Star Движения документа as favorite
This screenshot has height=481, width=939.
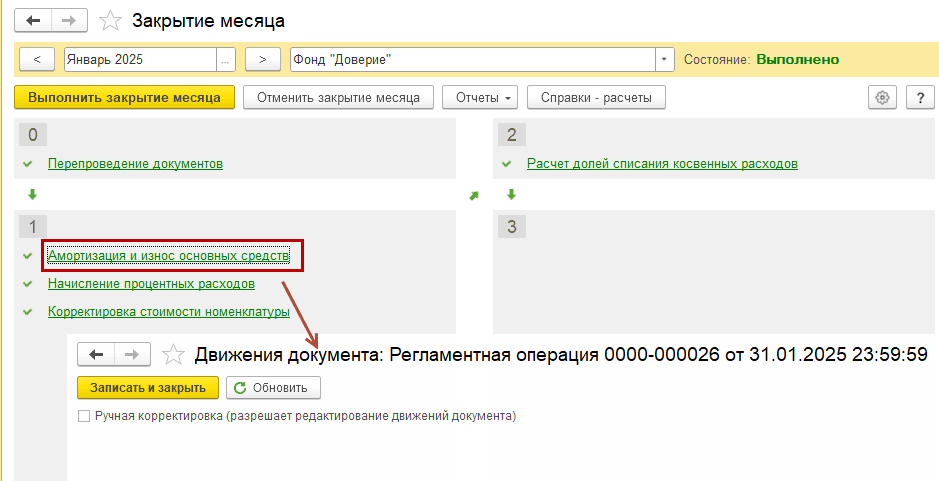tap(173, 355)
